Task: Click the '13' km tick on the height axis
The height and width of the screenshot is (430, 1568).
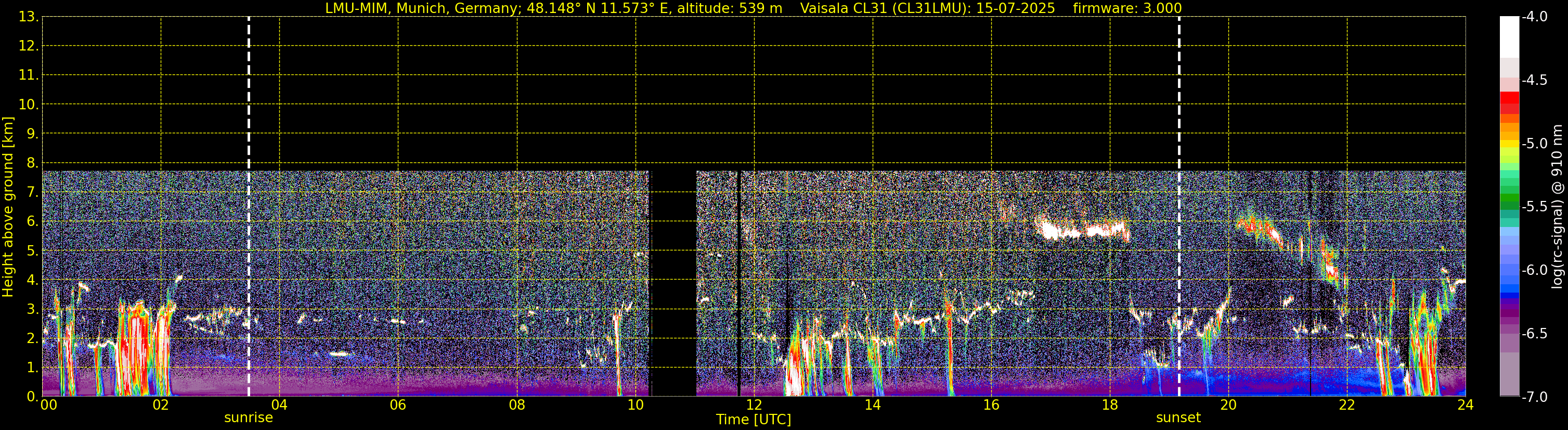Action: [x=29, y=17]
